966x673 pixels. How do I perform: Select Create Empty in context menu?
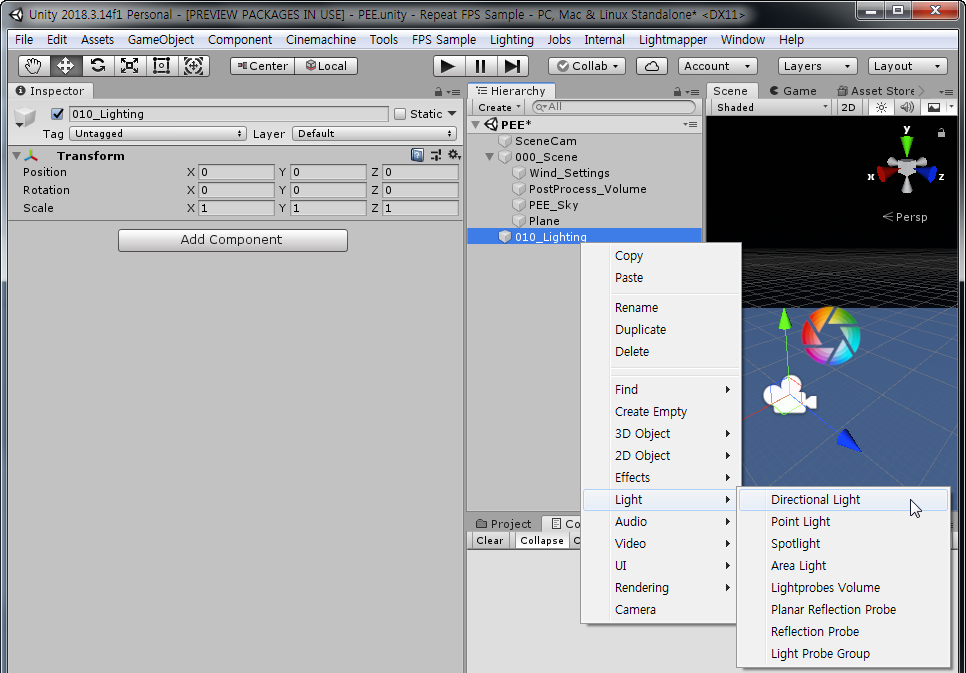[x=660, y=412]
